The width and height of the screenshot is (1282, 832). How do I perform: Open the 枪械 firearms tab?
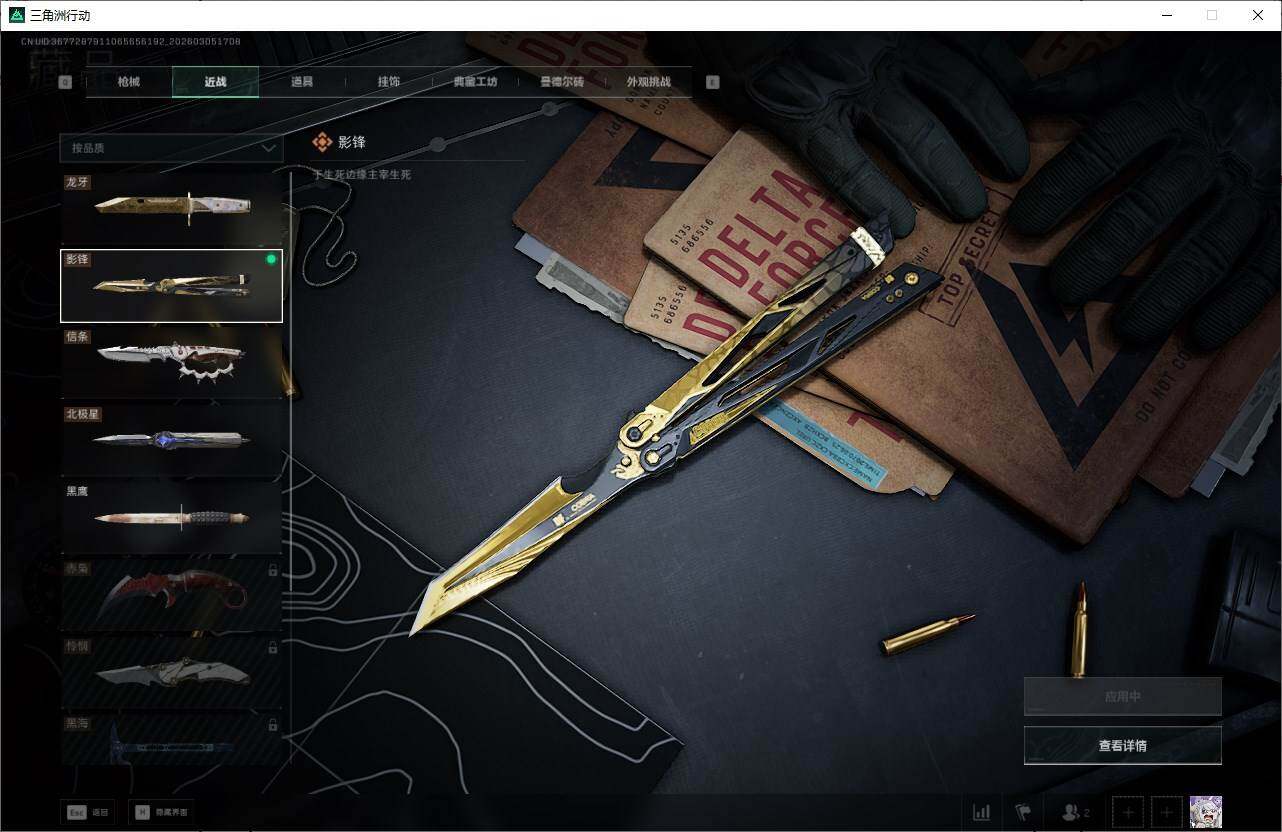[x=129, y=82]
